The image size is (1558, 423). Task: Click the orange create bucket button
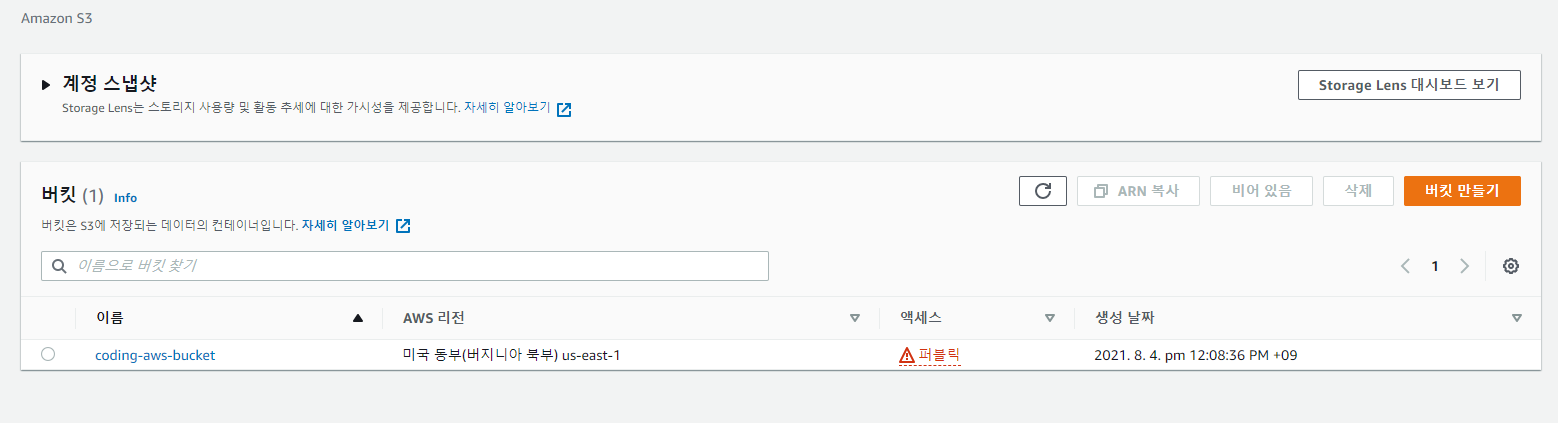(x=1462, y=191)
